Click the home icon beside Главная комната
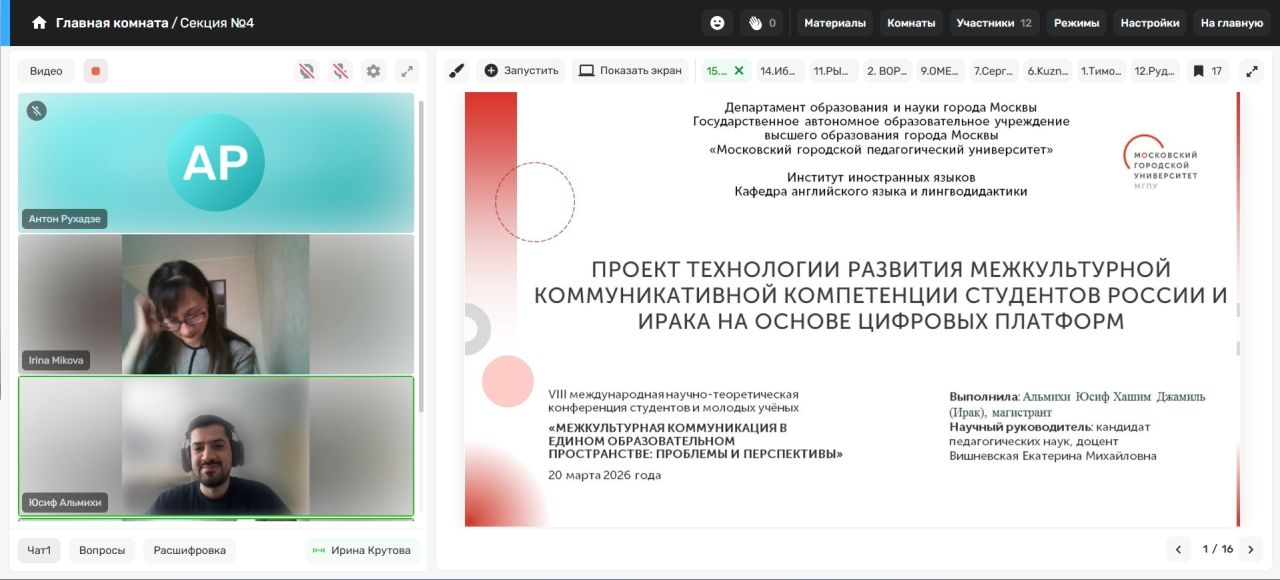This screenshot has height=580, width=1280. (39, 22)
